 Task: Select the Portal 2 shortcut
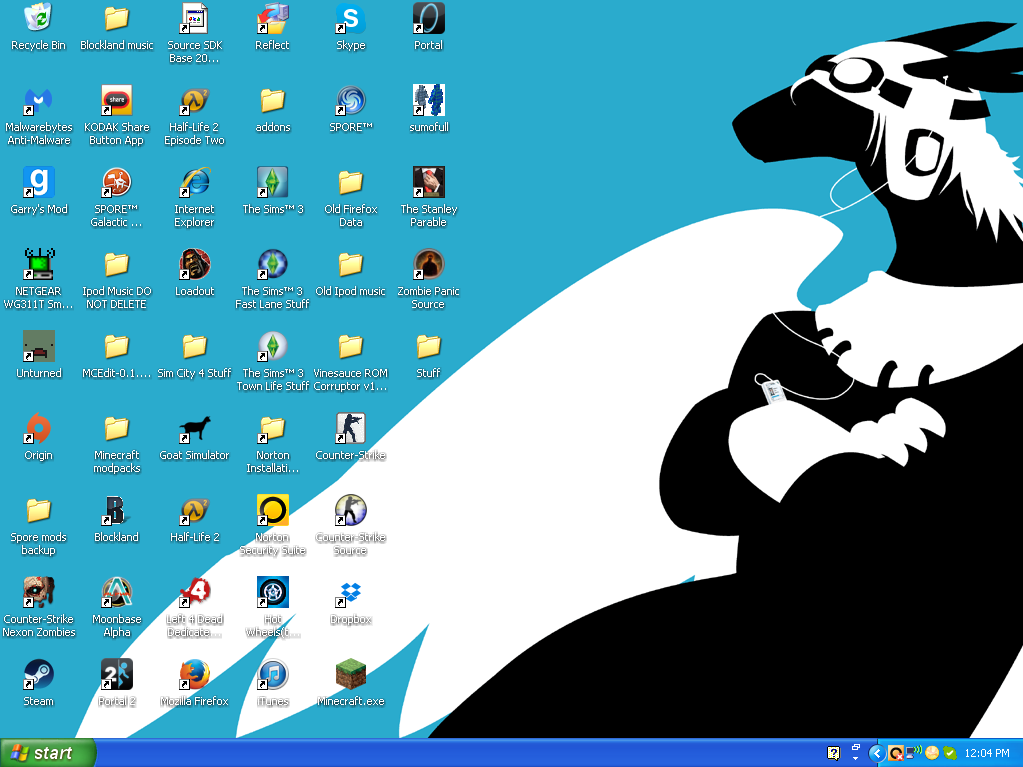[x=116, y=675]
